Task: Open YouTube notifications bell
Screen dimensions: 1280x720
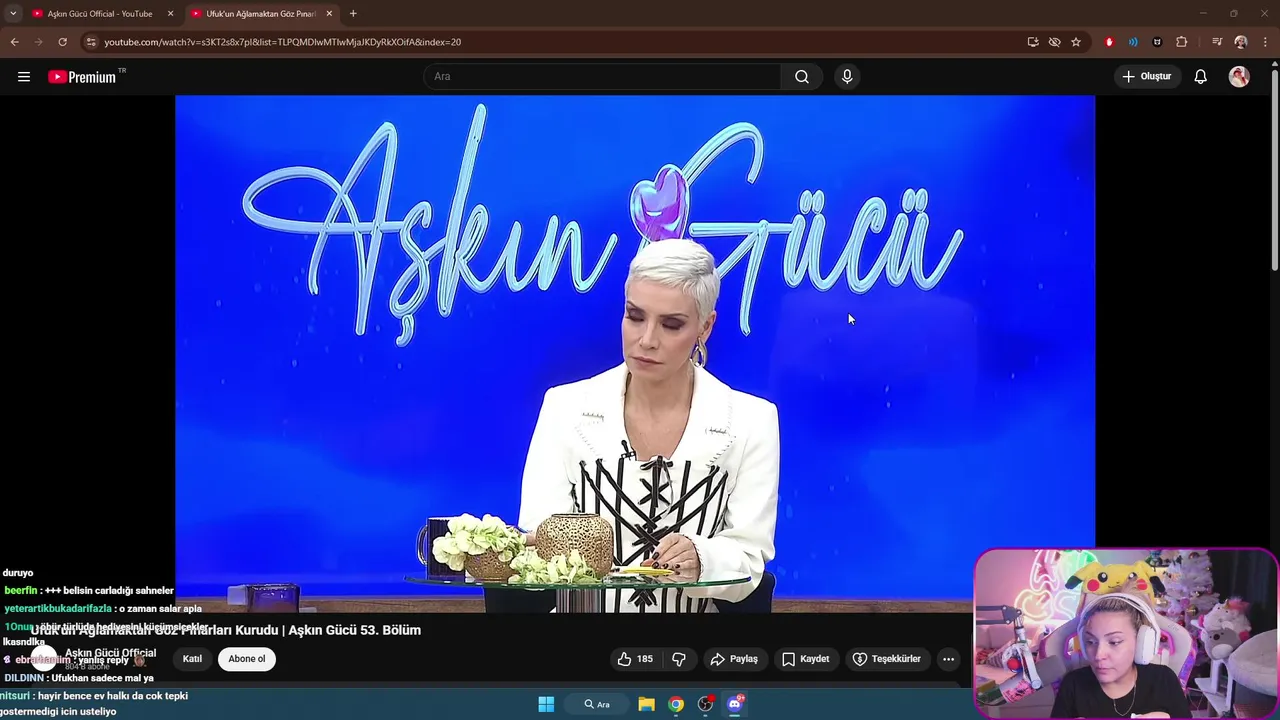Action: click(1201, 77)
